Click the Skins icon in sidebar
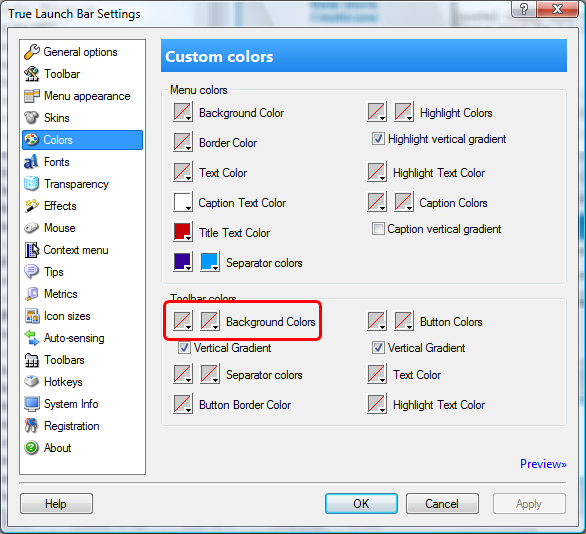The height and width of the screenshot is (534, 586). (x=31, y=118)
